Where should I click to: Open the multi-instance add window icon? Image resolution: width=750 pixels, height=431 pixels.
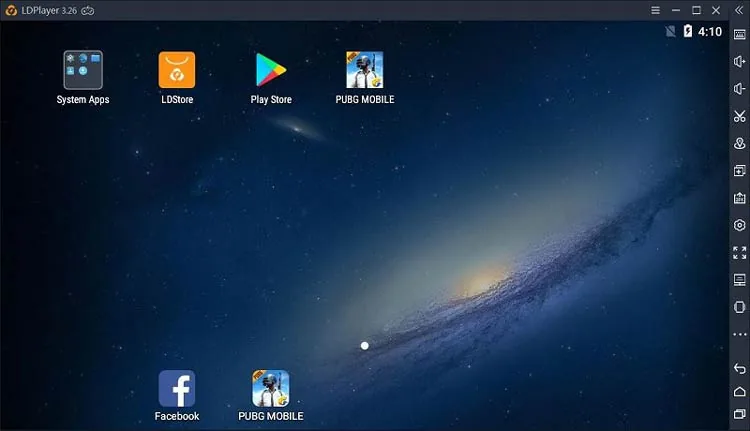pyautogui.click(x=739, y=171)
